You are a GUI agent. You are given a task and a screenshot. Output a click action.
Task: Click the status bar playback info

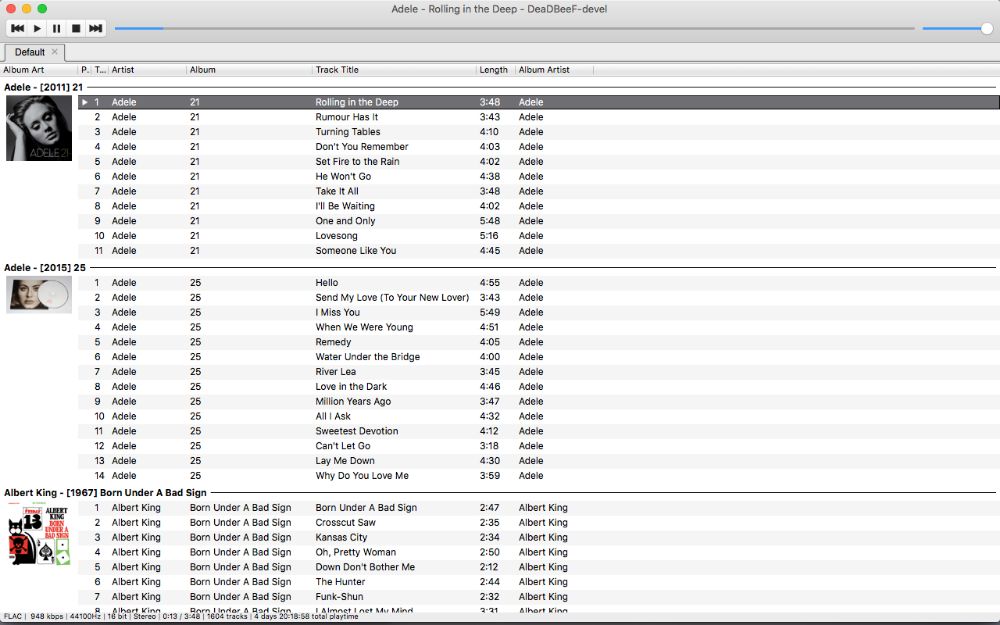(x=181, y=617)
